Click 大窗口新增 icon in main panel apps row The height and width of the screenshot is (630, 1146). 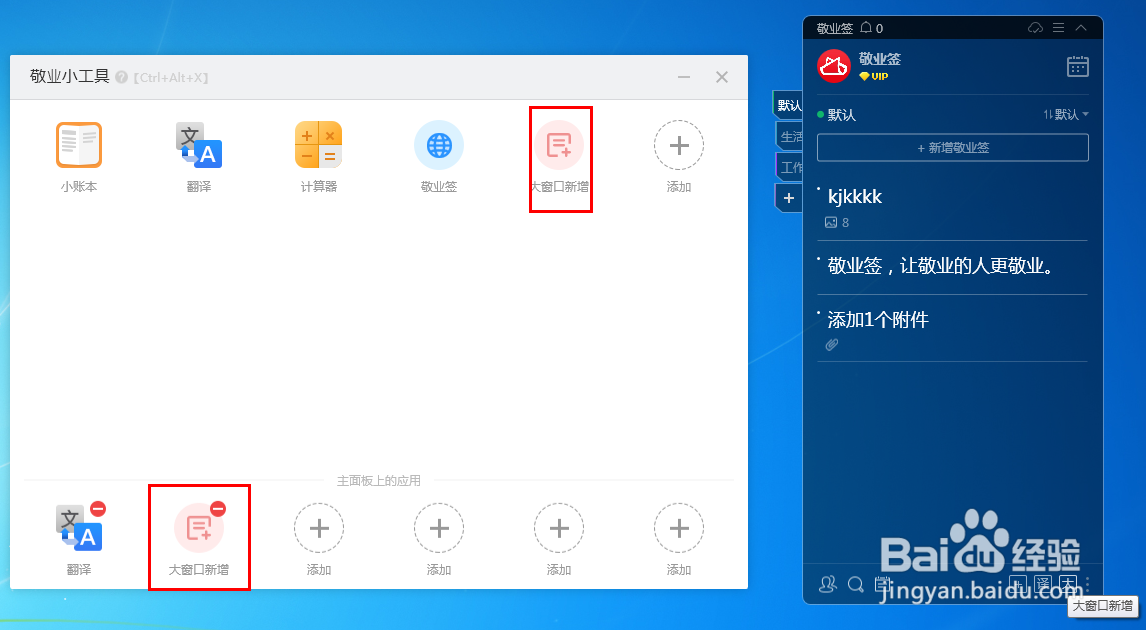click(x=199, y=528)
